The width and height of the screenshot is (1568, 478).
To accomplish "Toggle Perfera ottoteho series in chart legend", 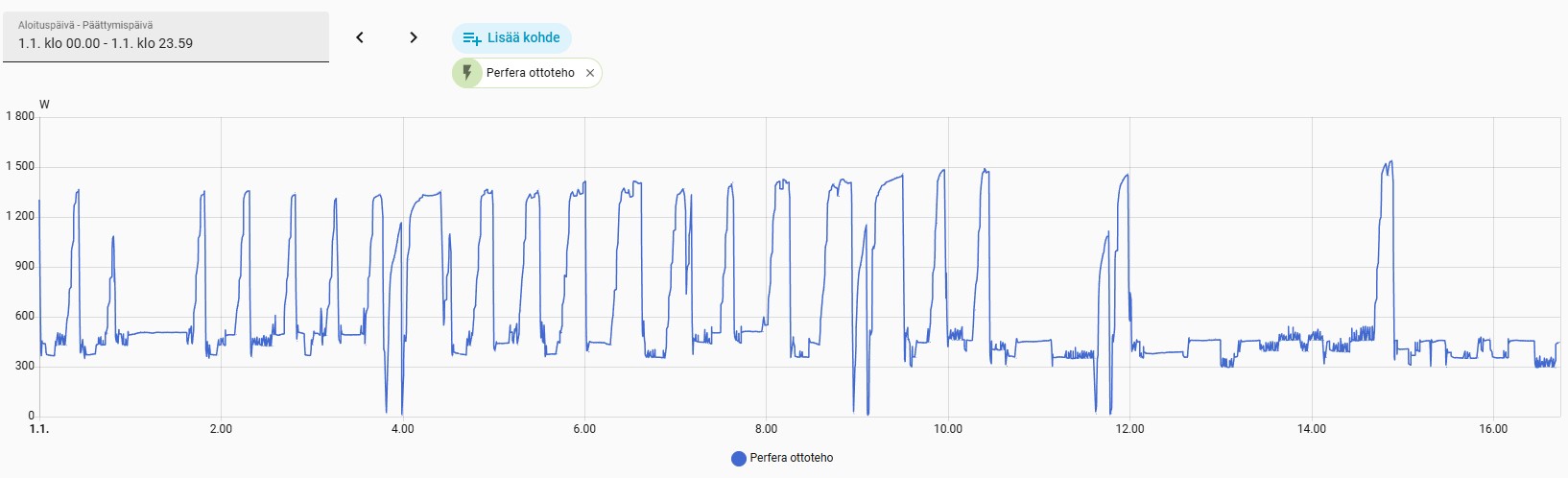I will point(791,458).
